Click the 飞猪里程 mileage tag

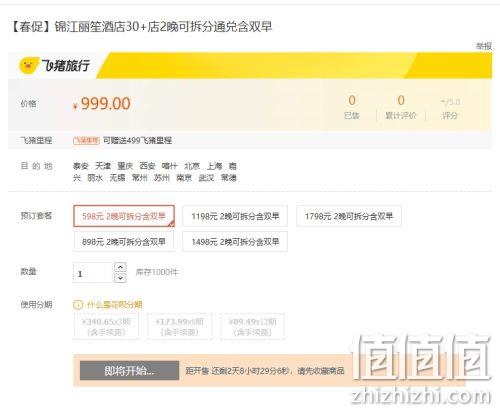86,140
